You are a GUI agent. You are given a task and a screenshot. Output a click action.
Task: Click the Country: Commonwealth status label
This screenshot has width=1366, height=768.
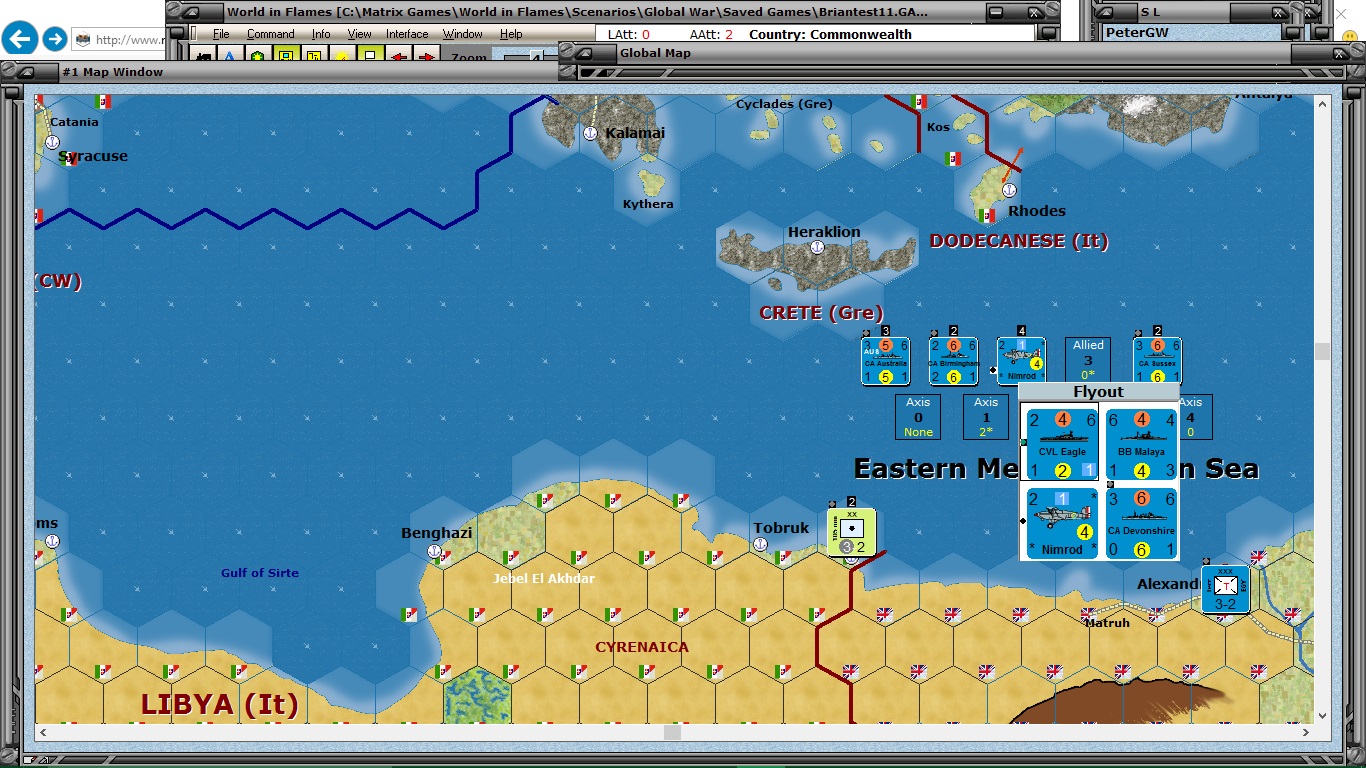[830, 34]
